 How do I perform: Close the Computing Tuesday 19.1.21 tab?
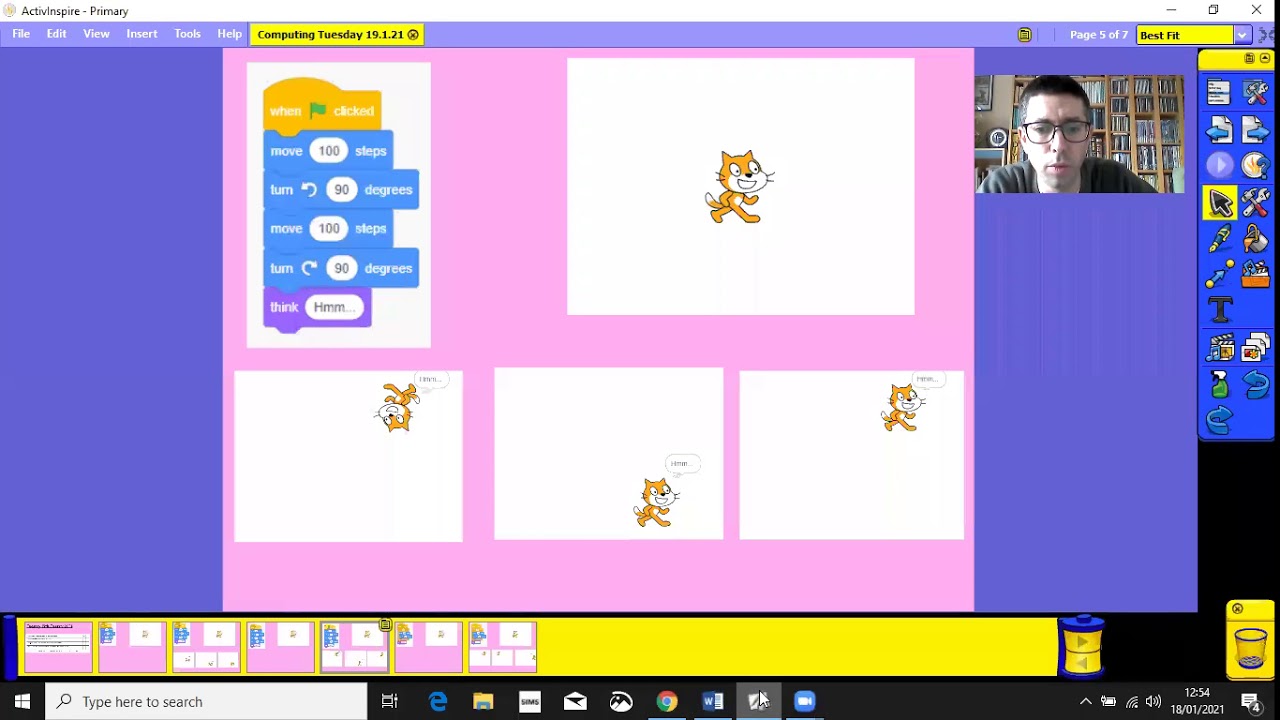(x=413, y=35)
